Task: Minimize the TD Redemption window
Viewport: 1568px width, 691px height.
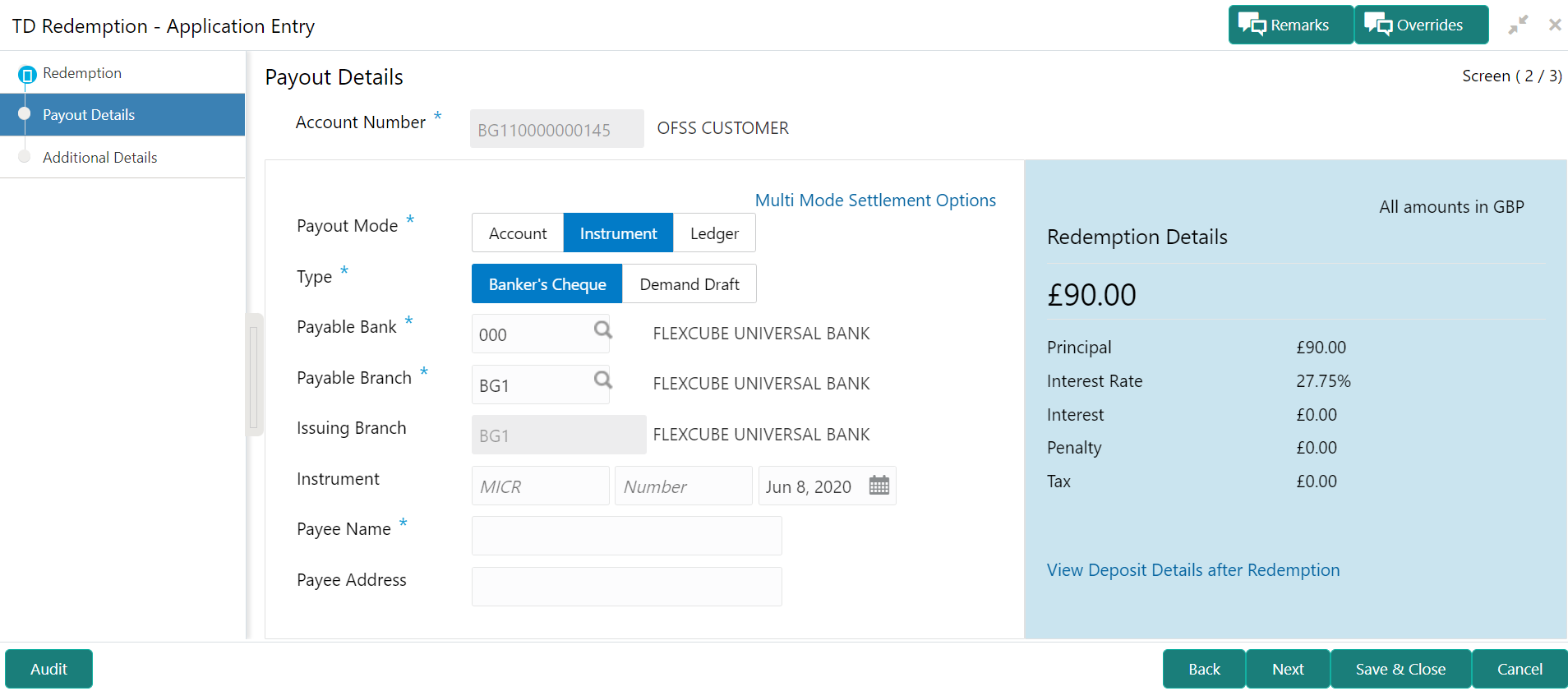Action: [1518, 25]
